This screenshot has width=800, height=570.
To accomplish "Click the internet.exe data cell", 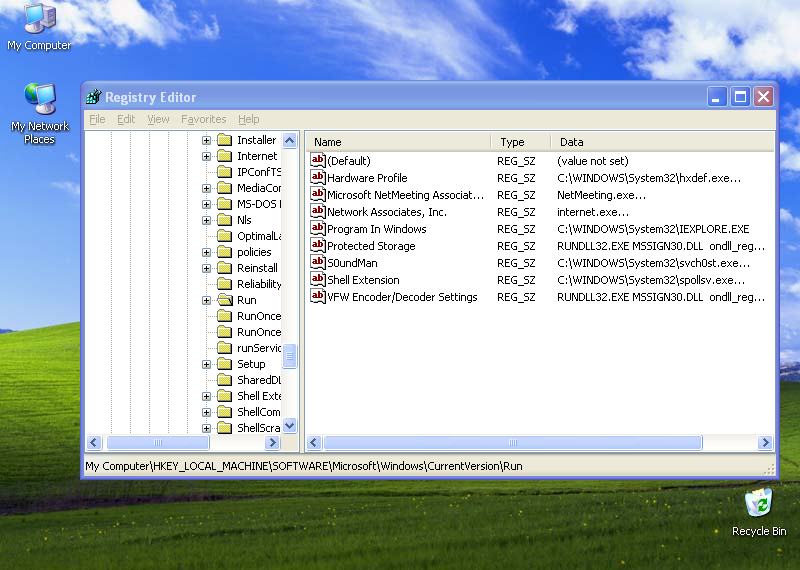I will (593, 212).
